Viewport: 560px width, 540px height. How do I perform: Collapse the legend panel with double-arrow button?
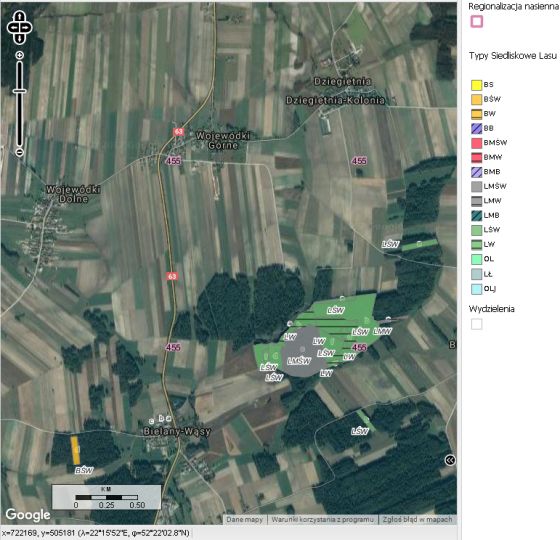pos(450,460)
